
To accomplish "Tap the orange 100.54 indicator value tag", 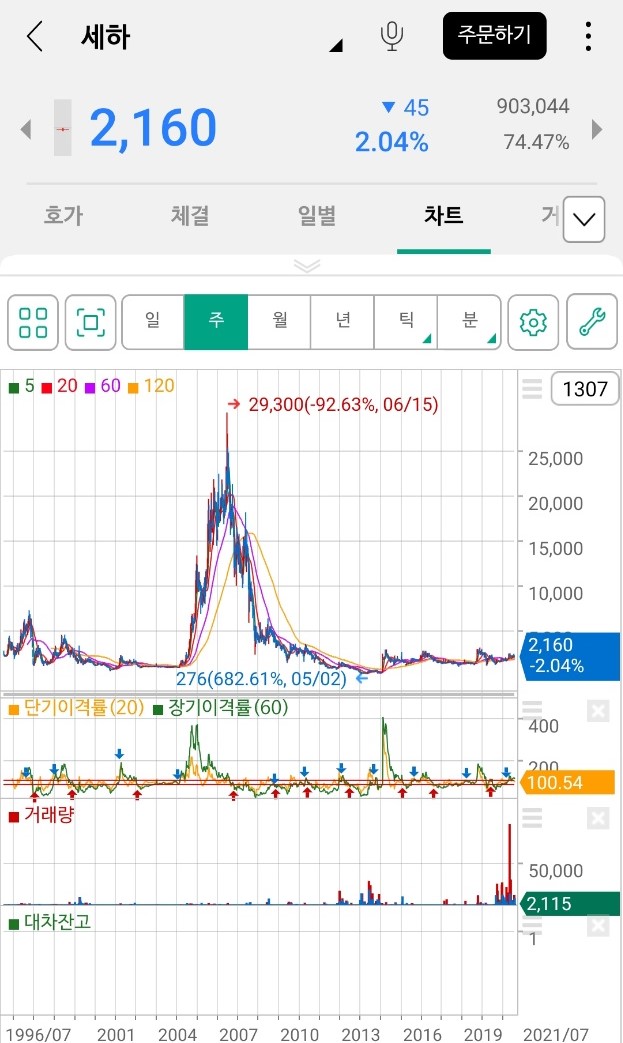I will (569, 782).
